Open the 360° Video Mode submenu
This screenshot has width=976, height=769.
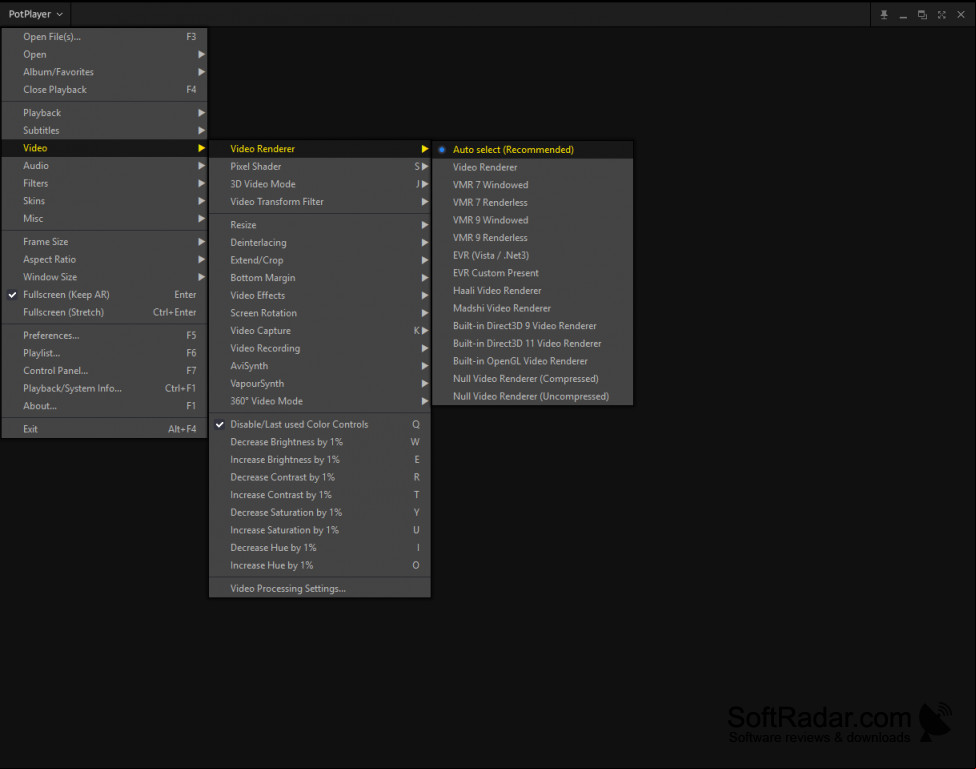(x=320, y=401)
